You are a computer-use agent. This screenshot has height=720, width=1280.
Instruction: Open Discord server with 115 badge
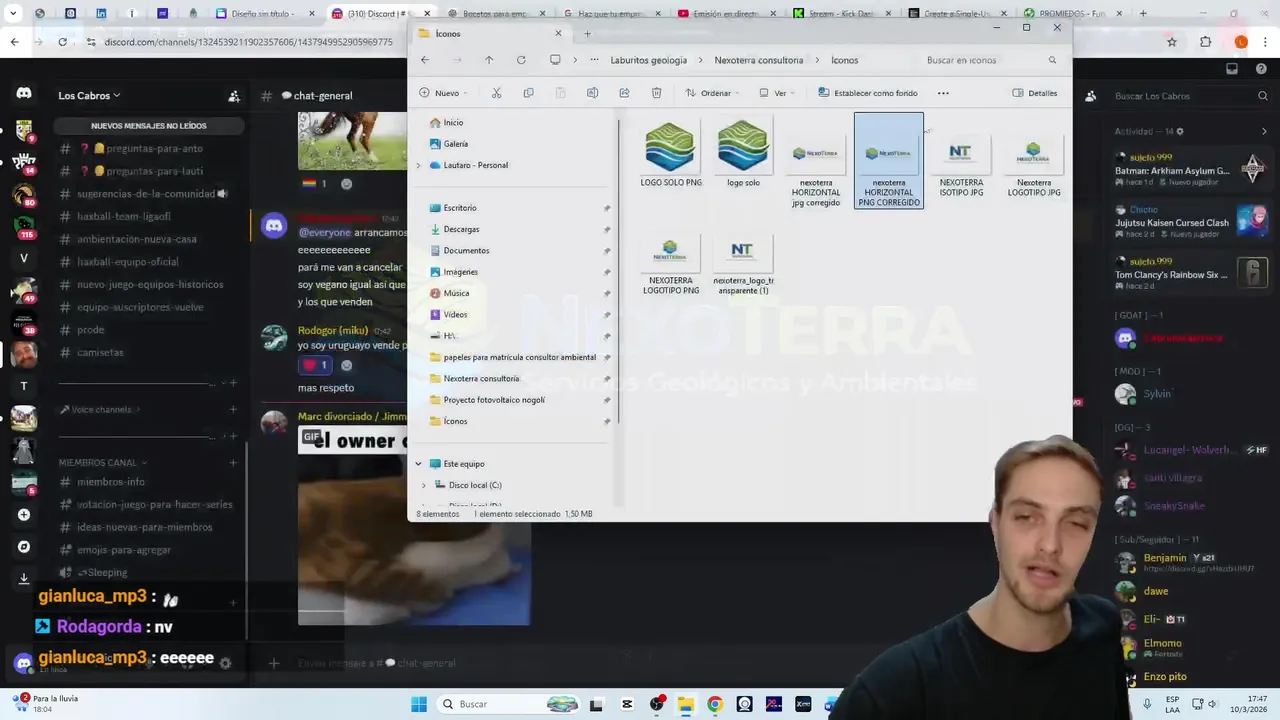[x=24, y=226]
